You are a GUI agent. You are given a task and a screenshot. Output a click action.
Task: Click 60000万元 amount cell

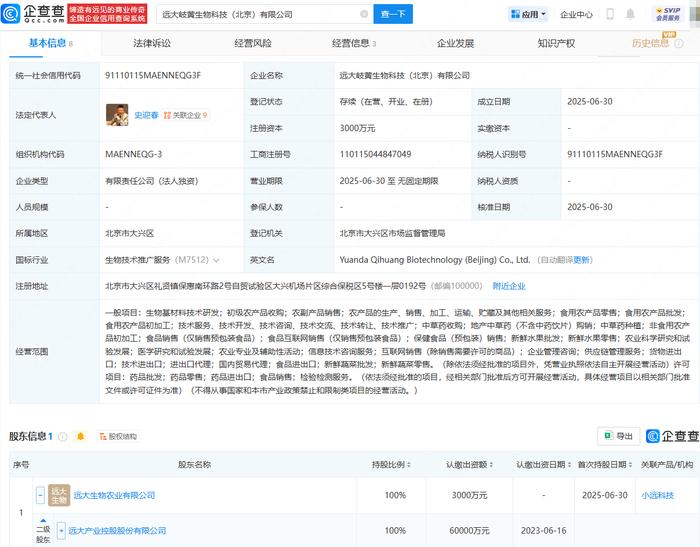469,530
